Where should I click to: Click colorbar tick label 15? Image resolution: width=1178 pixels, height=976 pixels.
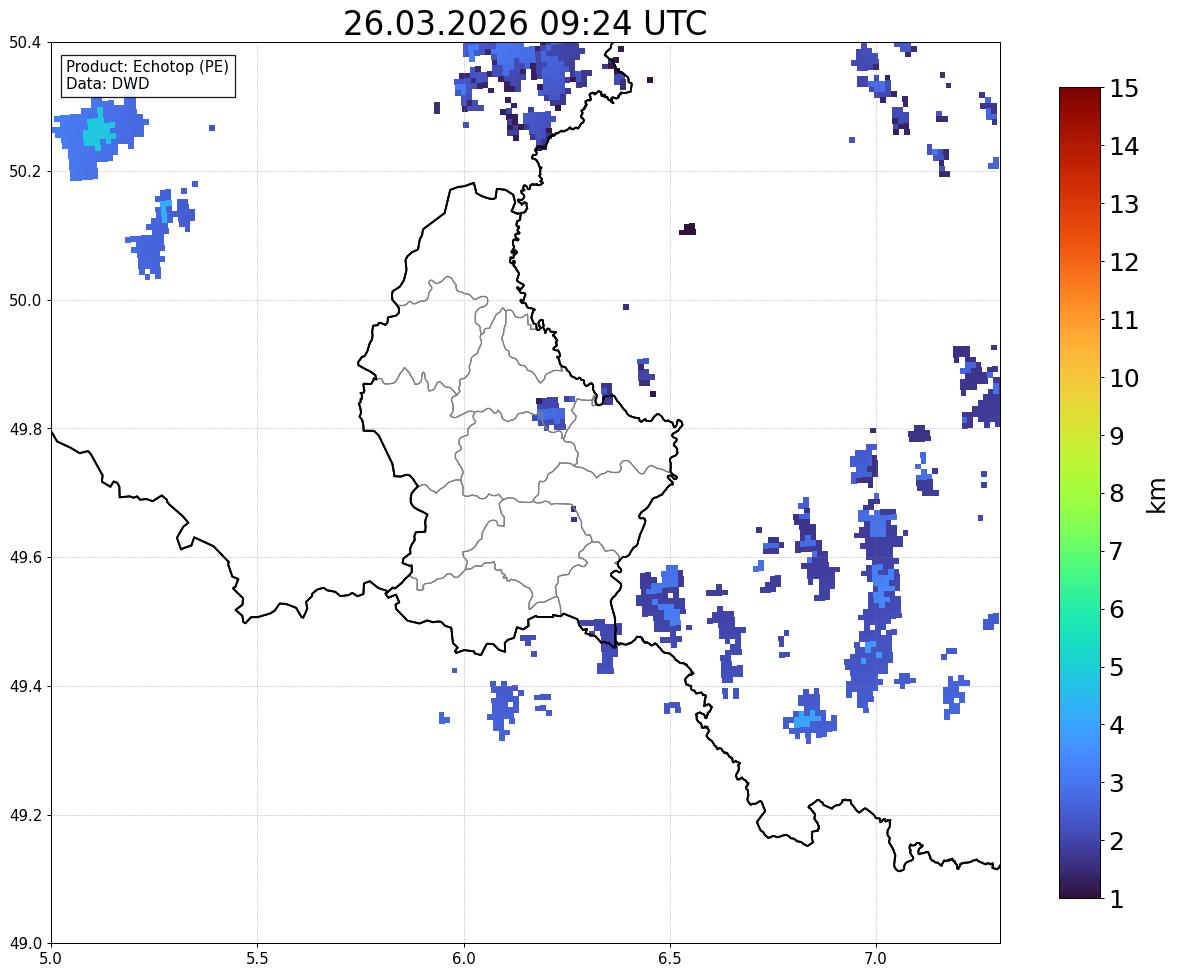point(1124,89)
